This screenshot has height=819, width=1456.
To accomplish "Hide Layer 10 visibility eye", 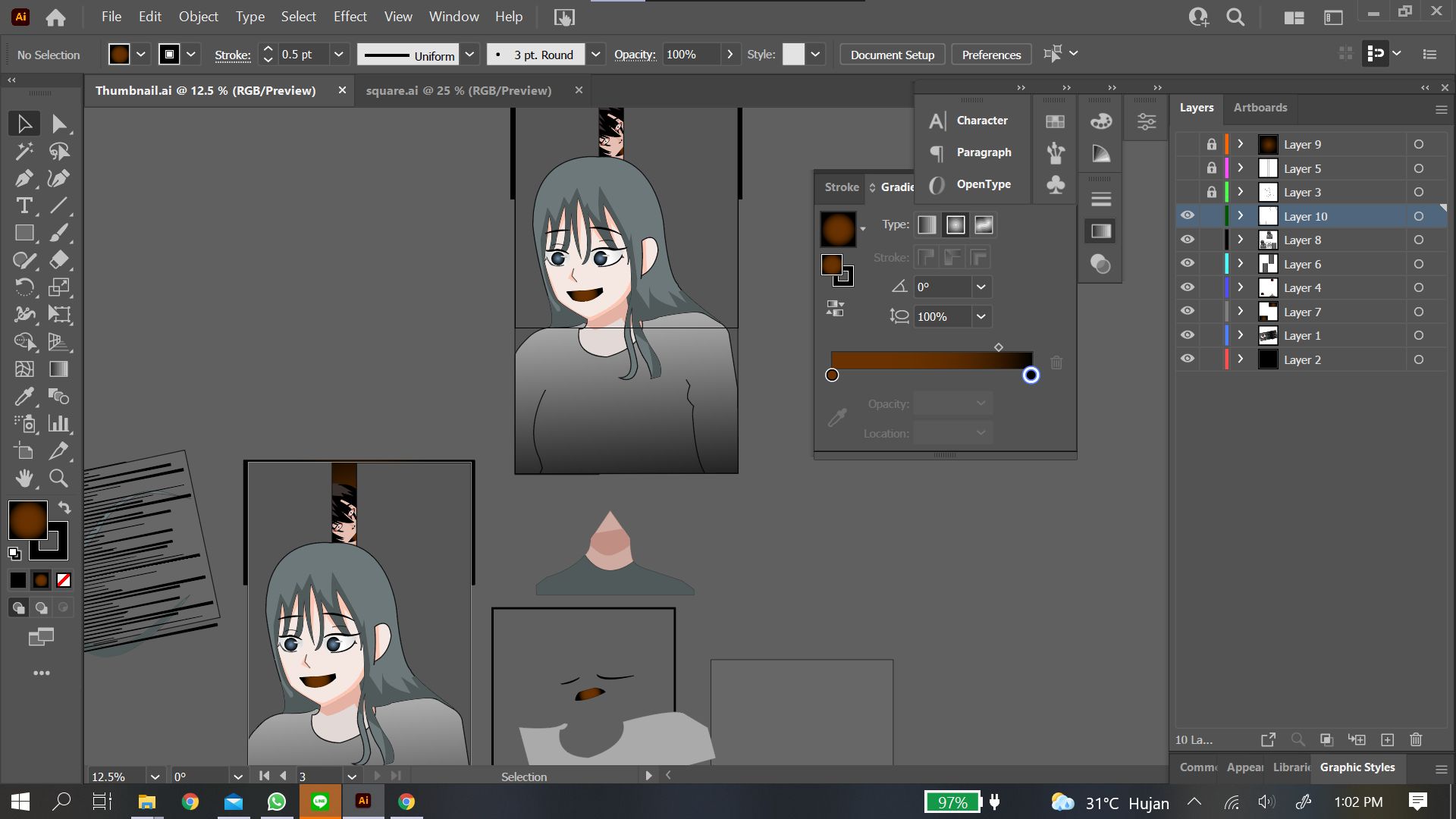I will (x=1188, y=216).
